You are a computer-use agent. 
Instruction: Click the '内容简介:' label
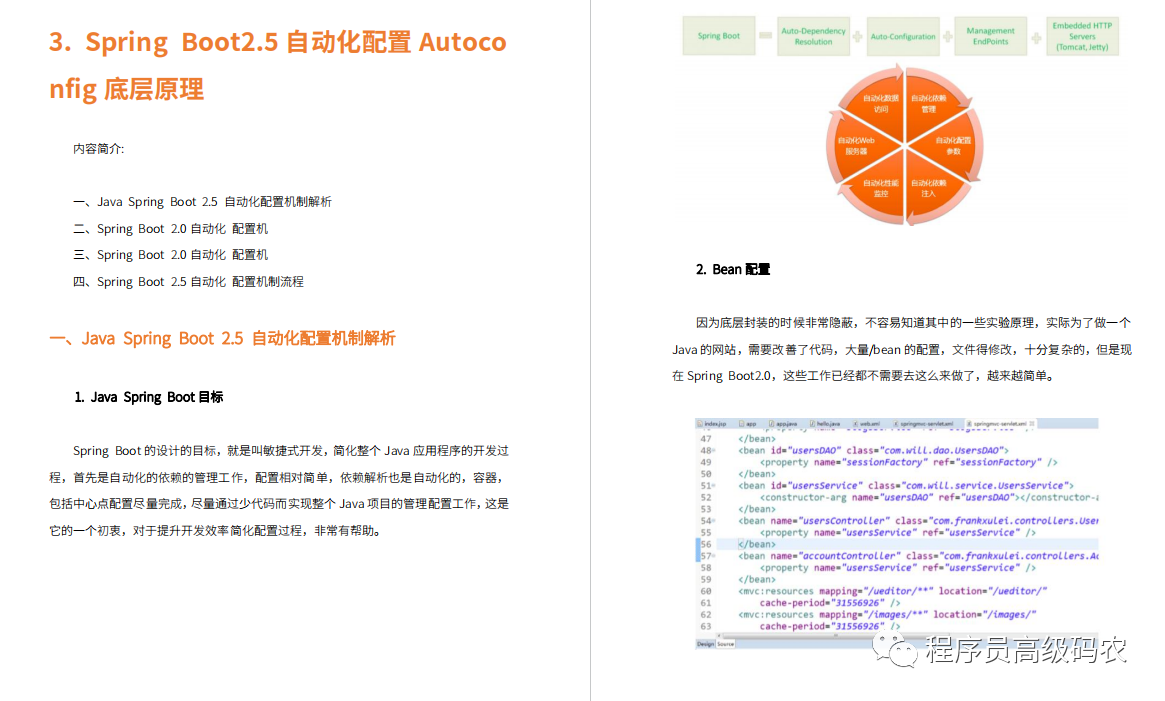[x=98, y=149]
